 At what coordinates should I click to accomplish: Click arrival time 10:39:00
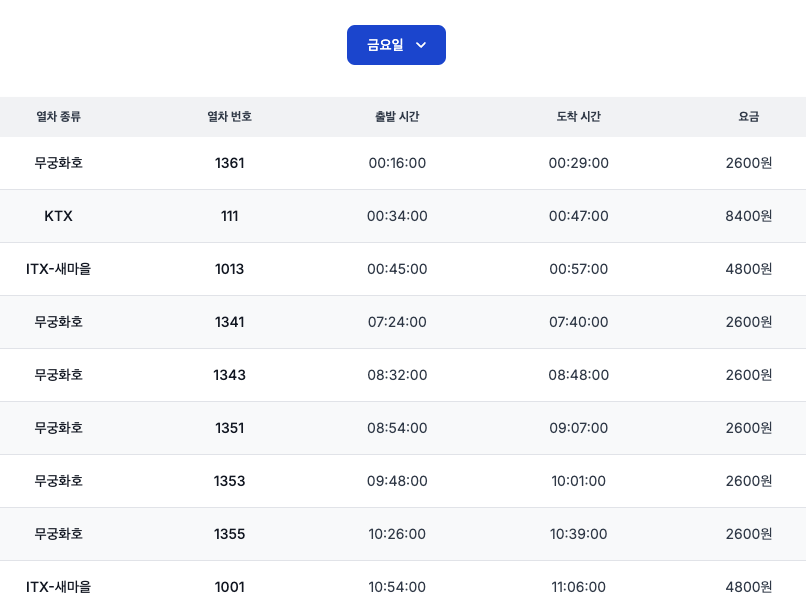click(x=579, y=533)
